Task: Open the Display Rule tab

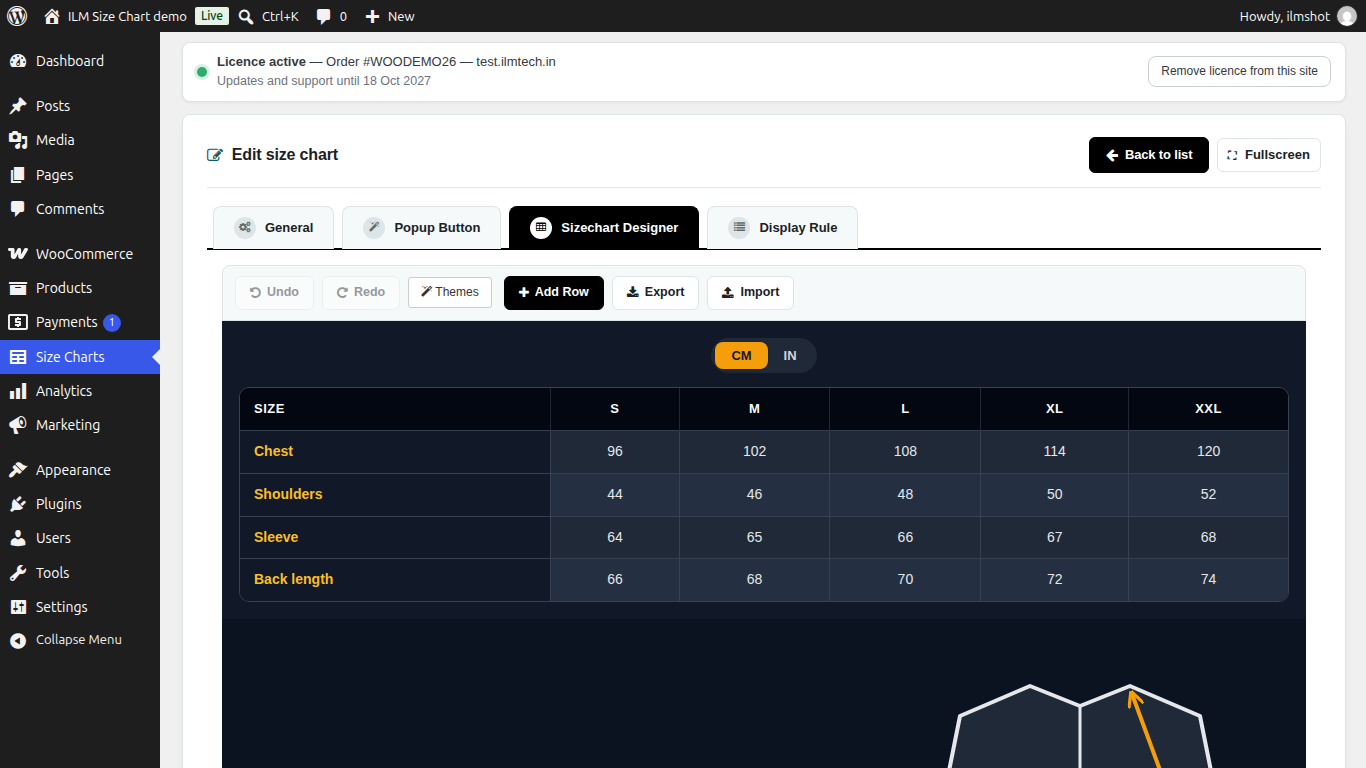Action: pos(782,227)
